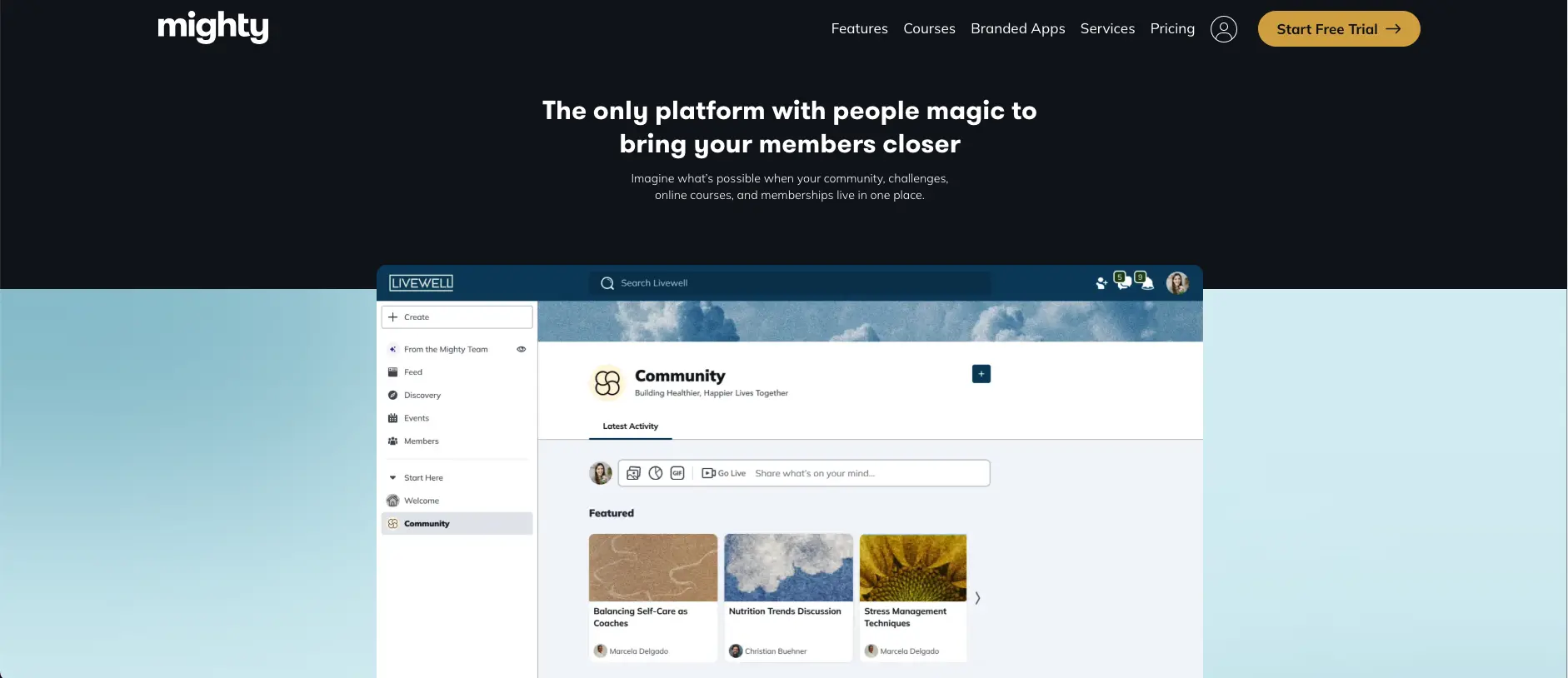Click the add image icon
The image size is (1568, 678).
point(633,473)
